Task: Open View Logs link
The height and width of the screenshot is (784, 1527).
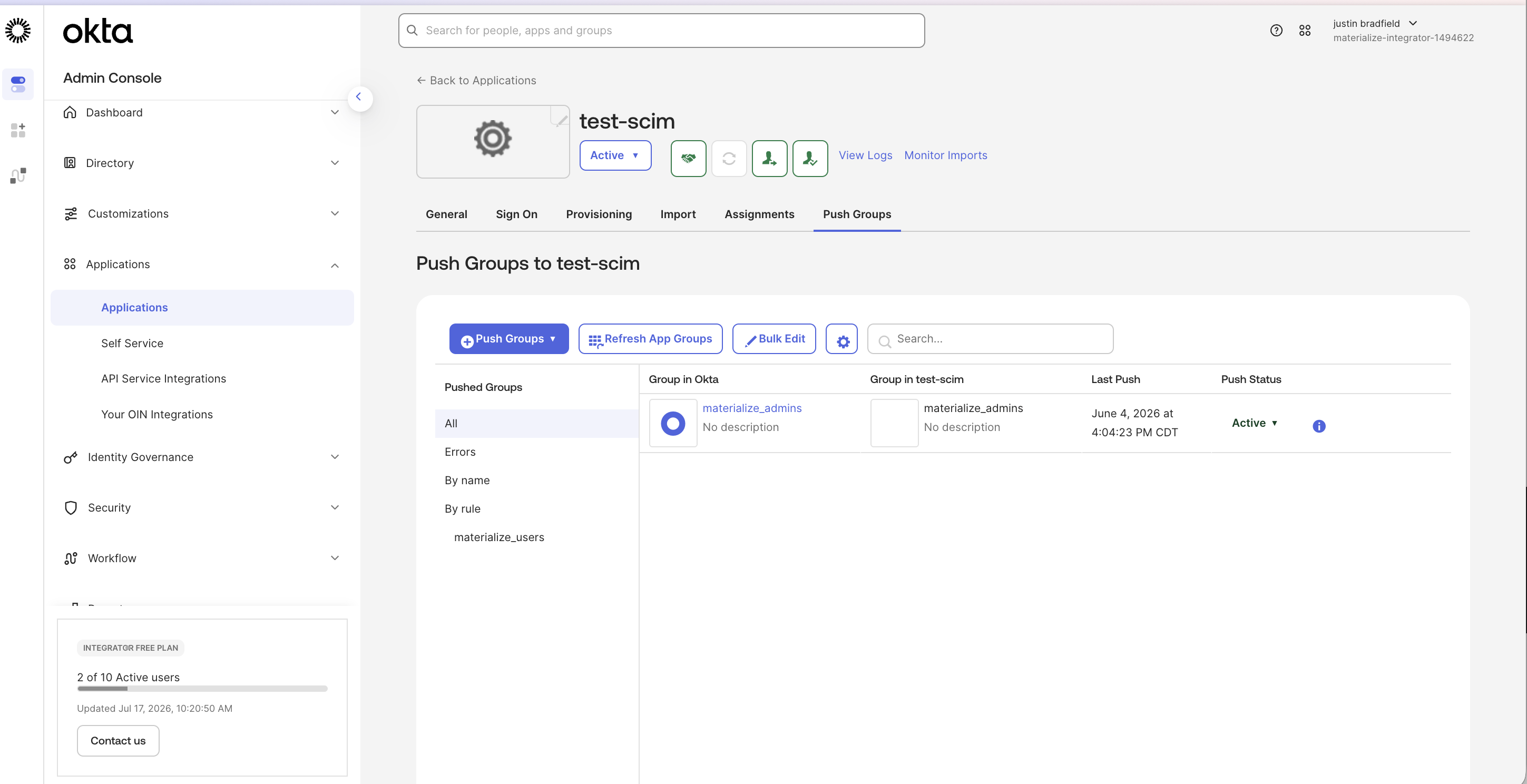Action: coord(865,155)
